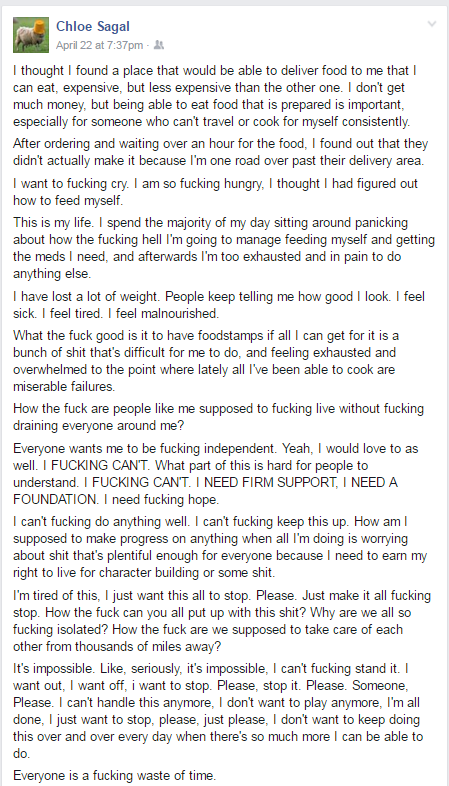
Task: Expand the post options chevron menu
Action: coord(431,24)
